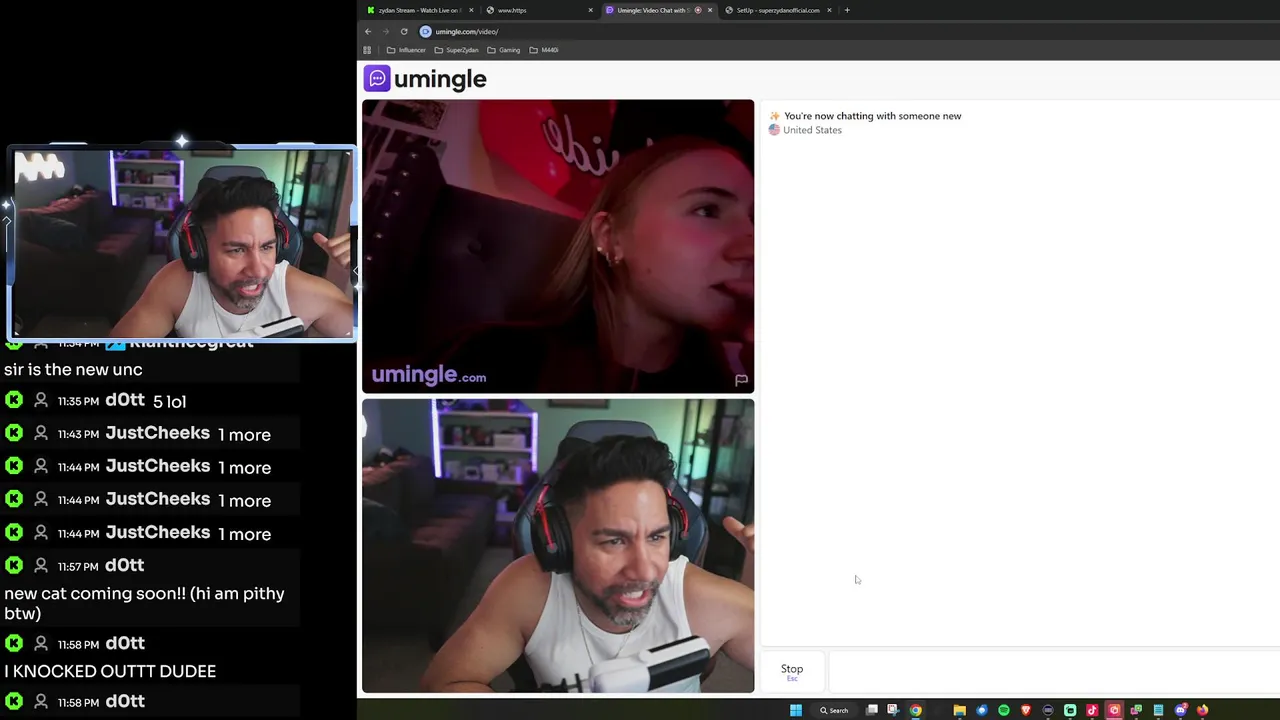Open File Explorer from the taskbar
Viewport: 1280px width, 720px height.
click(959, 710)
